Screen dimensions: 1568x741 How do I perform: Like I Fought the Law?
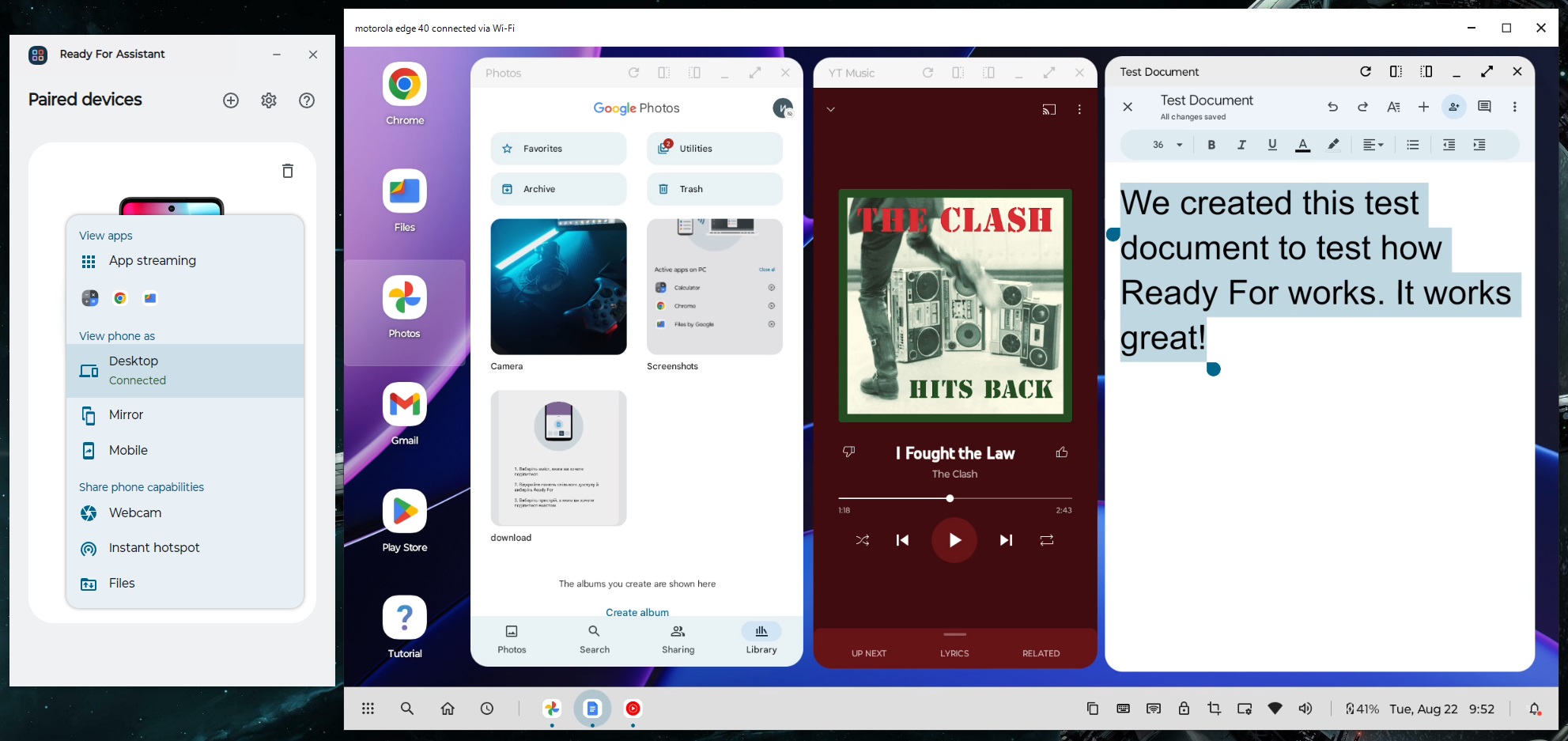pyautogui.click(x=1062, y=452)
